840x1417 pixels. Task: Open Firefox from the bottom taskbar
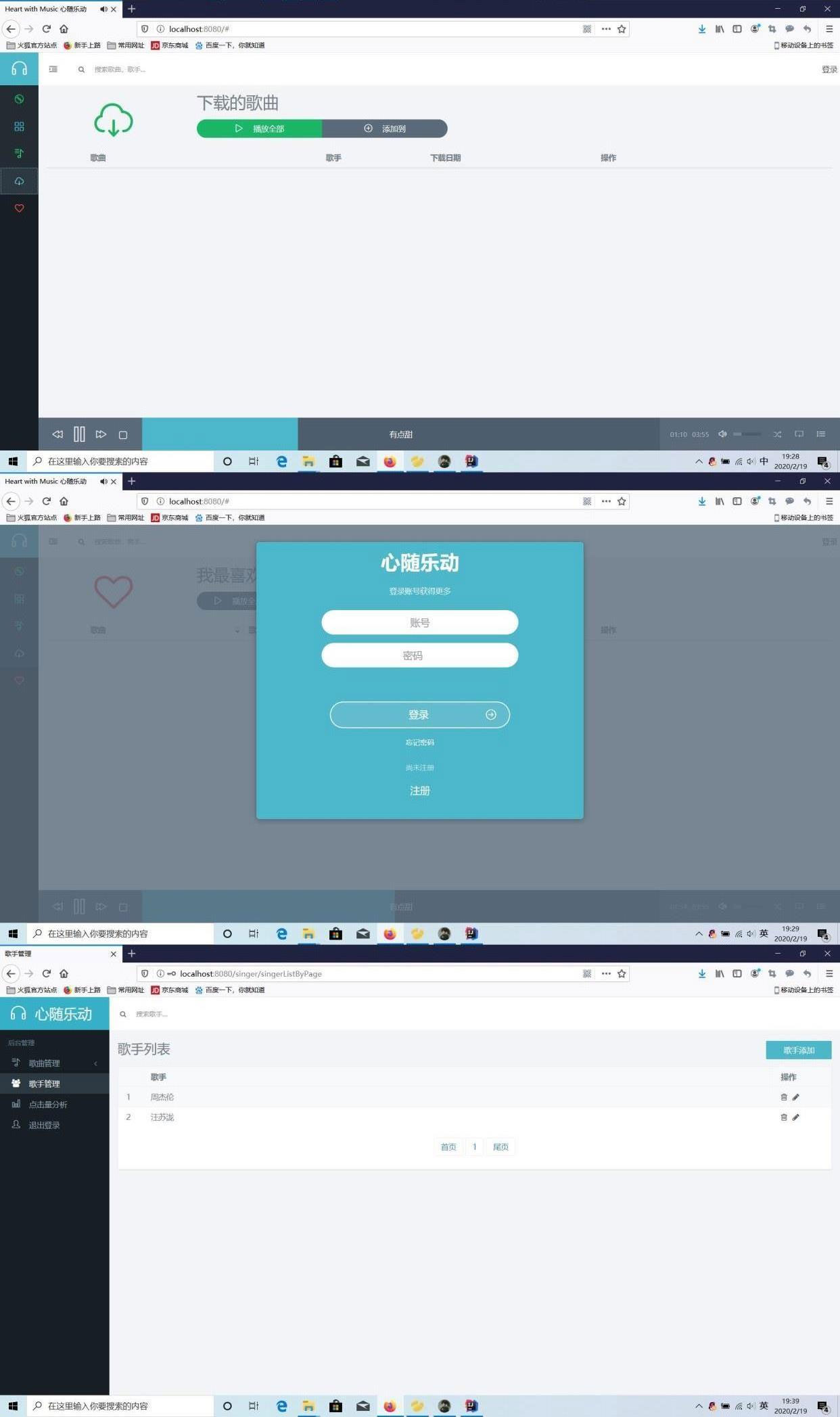click(x=390, y=1406)
